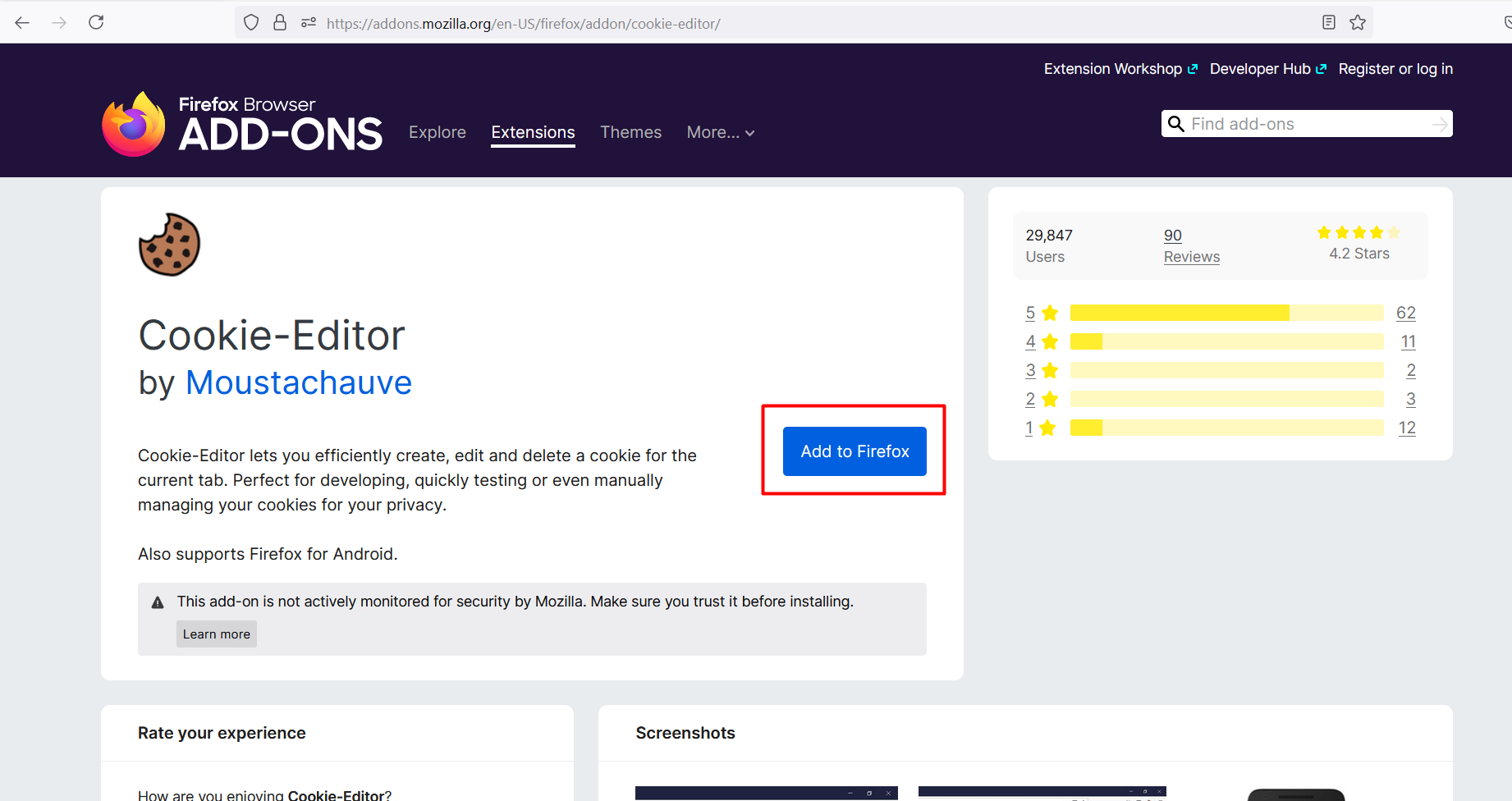This screenshot has width=1512, height=801.
Task: Click the 5-star rating bar
Action: [x=1226, y=313]
